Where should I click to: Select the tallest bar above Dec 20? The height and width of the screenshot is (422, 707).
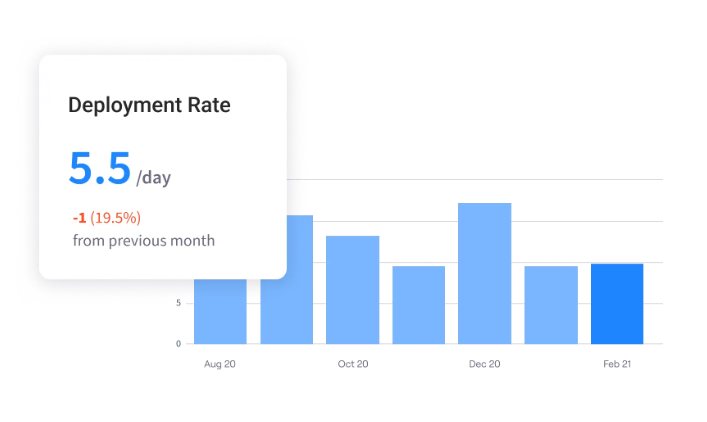(x=484, y=273)
